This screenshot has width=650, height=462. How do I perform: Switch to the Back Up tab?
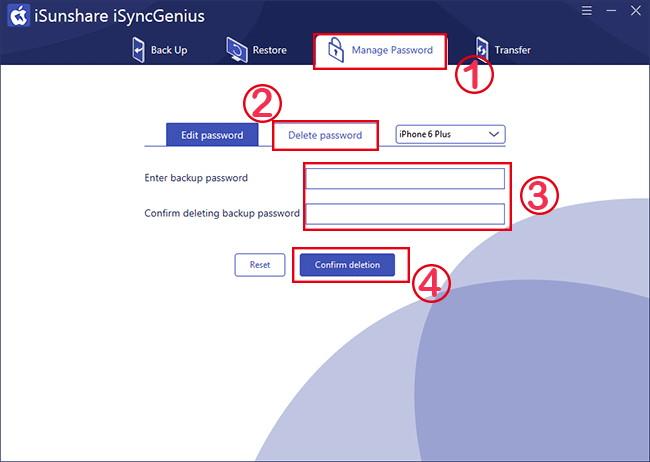tap(160, 50)
